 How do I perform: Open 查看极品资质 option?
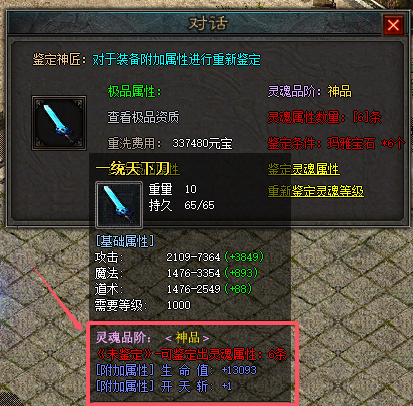pos(143,117)
